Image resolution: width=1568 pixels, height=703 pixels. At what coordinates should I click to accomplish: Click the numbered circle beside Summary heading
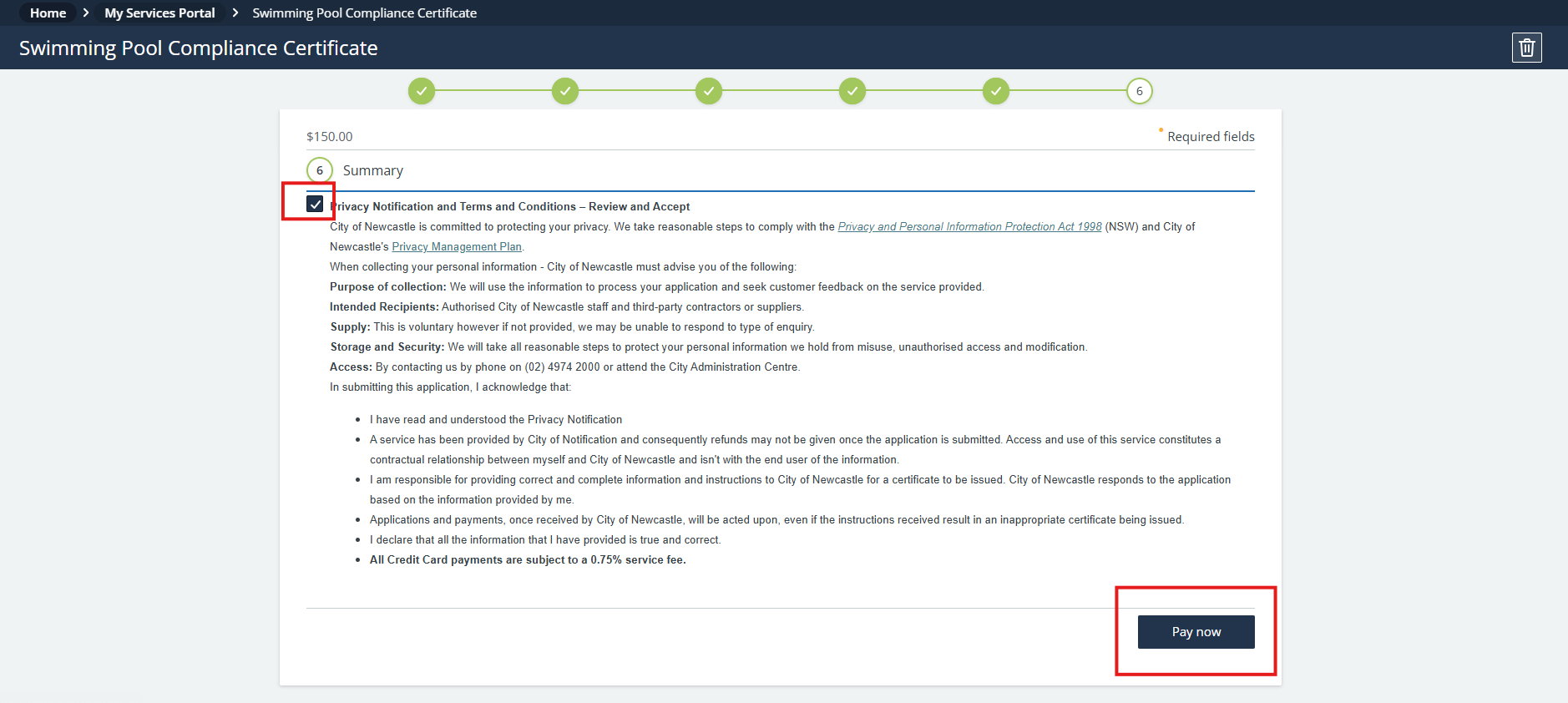(320, 170)
